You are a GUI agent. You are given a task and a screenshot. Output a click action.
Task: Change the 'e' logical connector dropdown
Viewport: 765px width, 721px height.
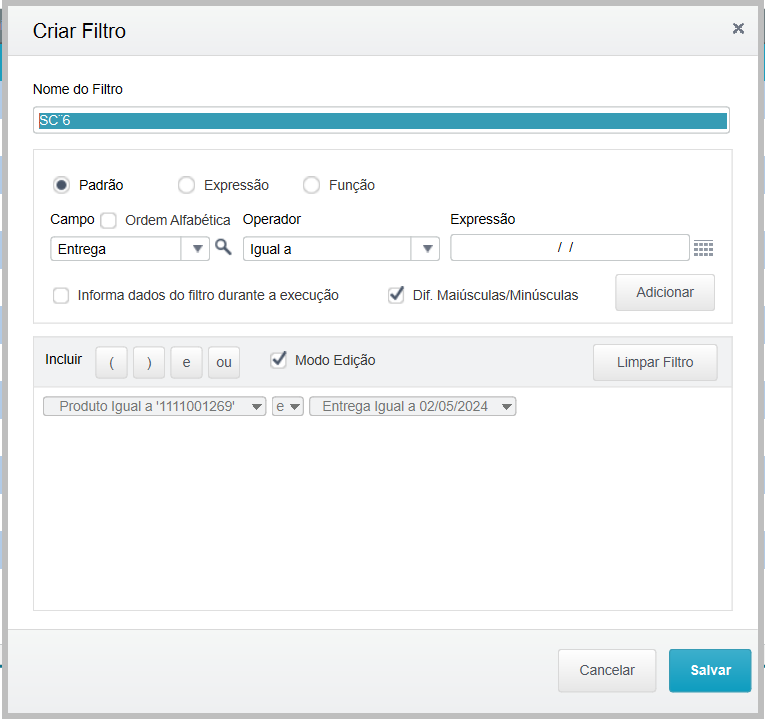(x=288, y=407)
